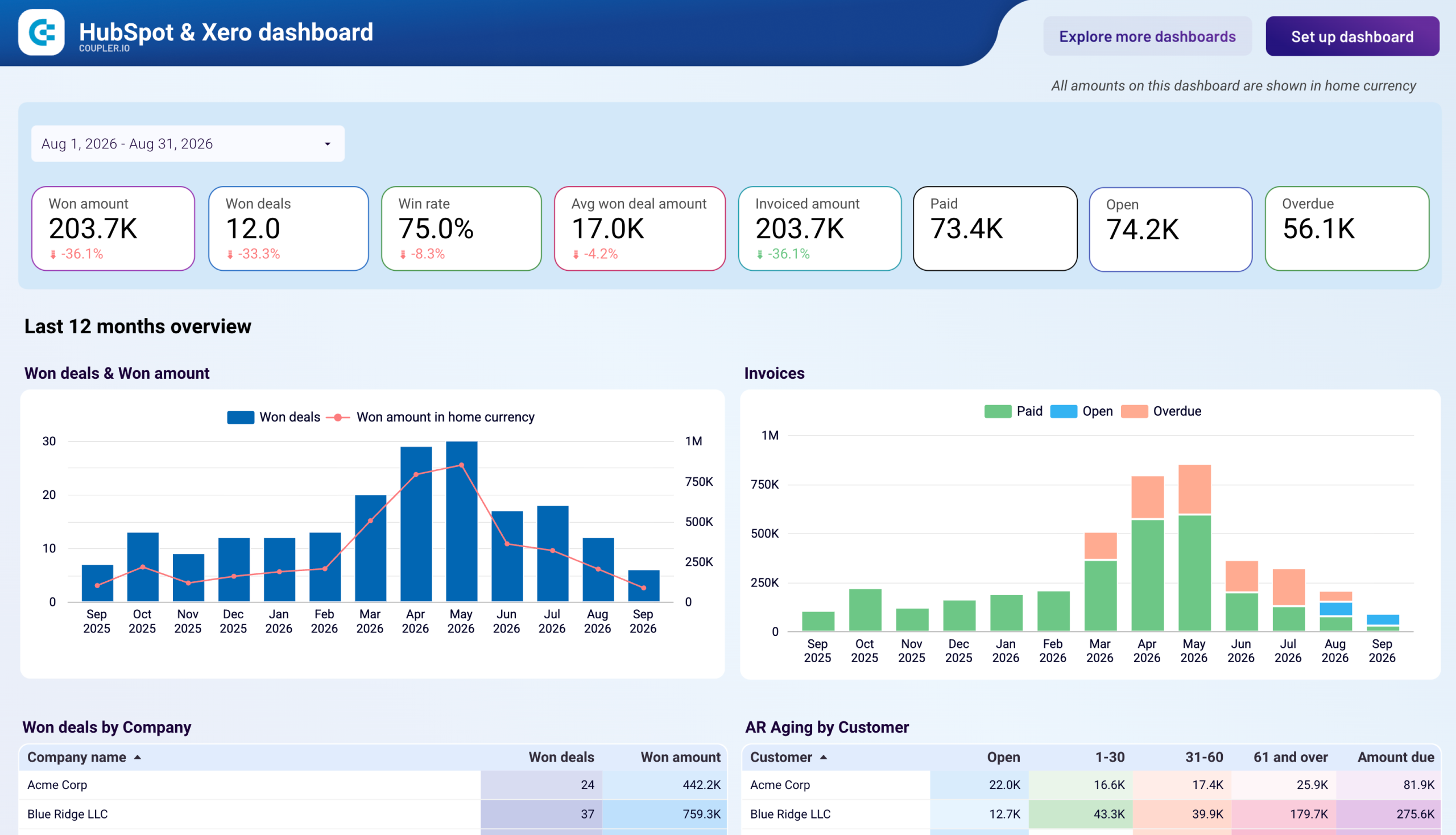Toggle the Open blue legend swatch
1456x835 pixels.
pyautogui.click(x=1064, y=412)
